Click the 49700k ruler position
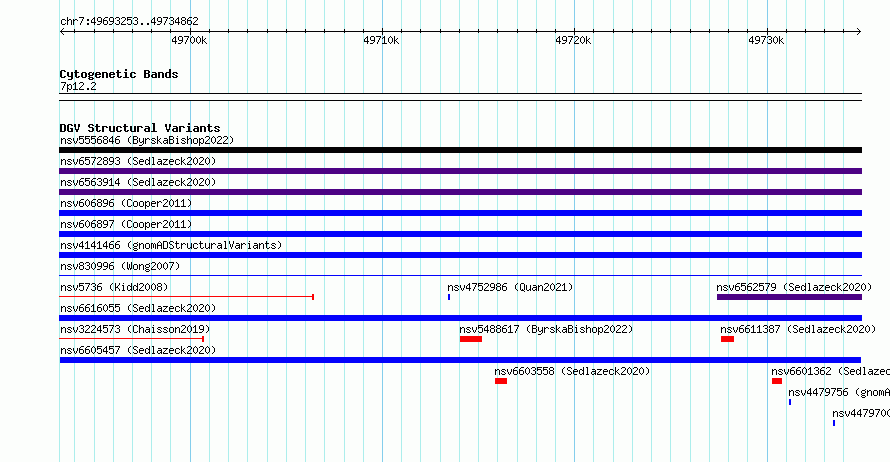 coord(189,40)
